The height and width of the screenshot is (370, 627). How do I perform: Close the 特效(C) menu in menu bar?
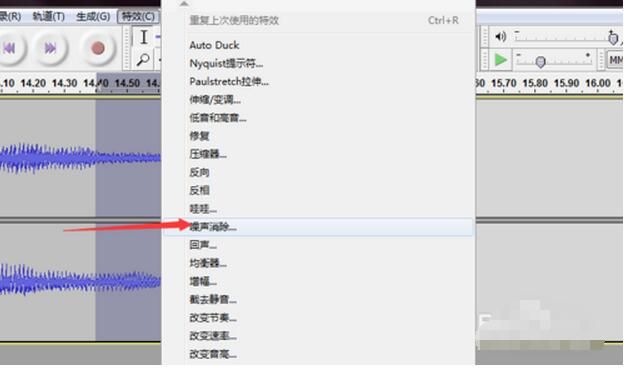pyautogui.click(x=138, y=16)
